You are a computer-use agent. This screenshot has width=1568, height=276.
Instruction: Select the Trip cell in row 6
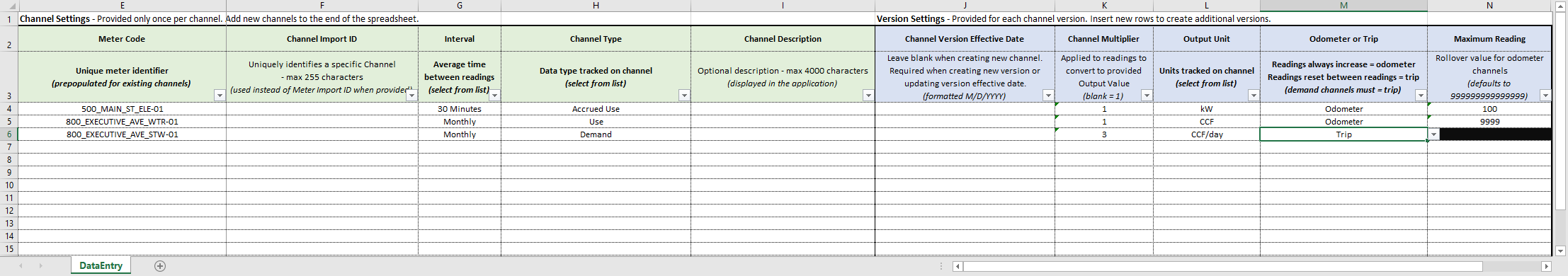[x=1343, y=134]
